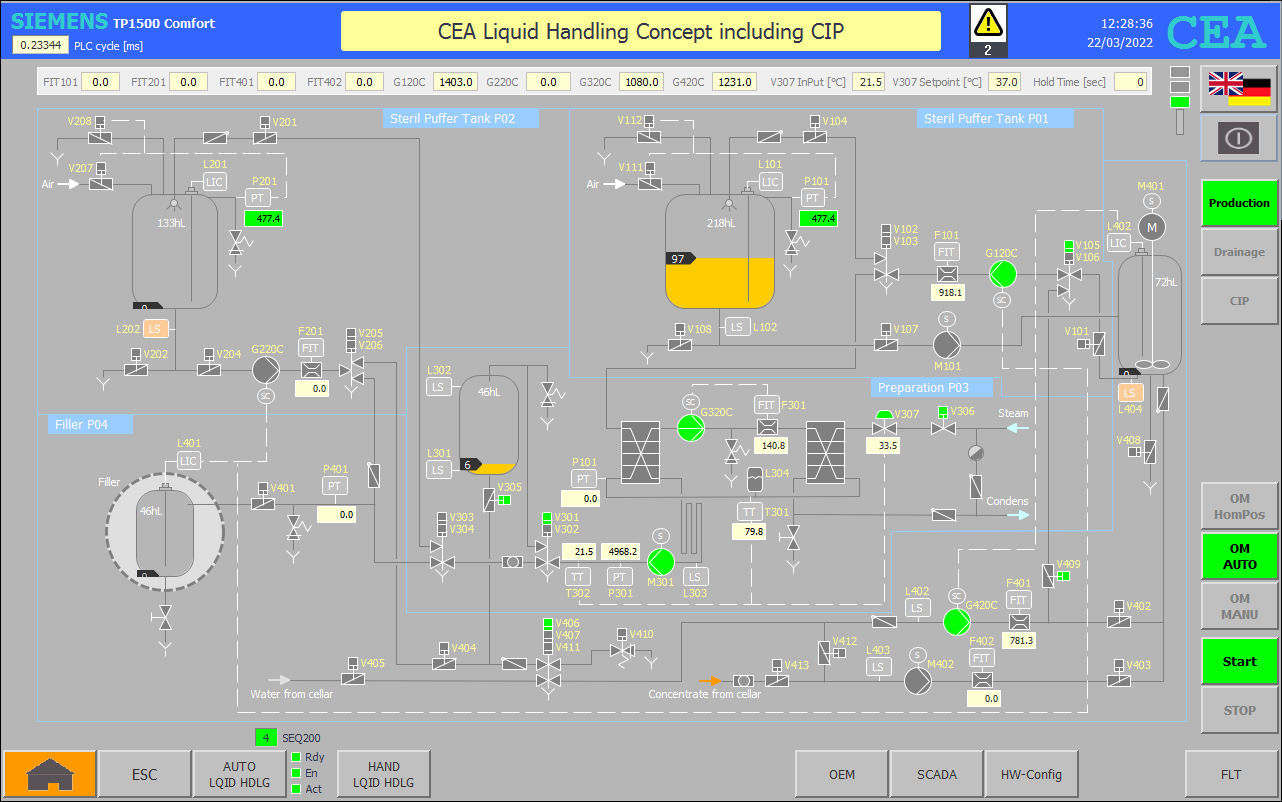Image resolution: width=1282 pixels, height=802 pixels.
Task: Select the G420C pump symbol
Action: pos(956,622)
